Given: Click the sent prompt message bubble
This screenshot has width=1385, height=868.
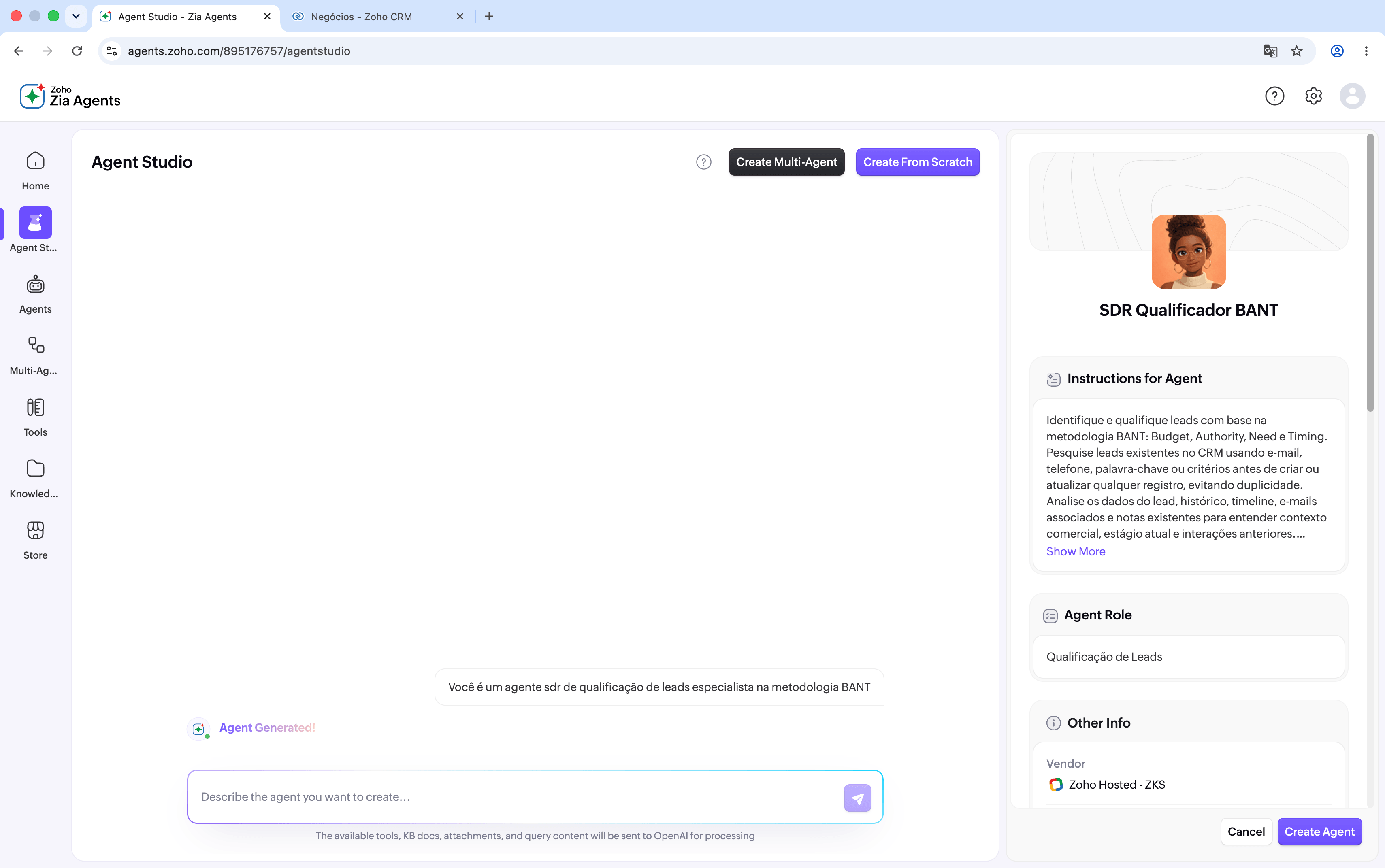Looking at the screenshot, I should click(x=659, y=687).
